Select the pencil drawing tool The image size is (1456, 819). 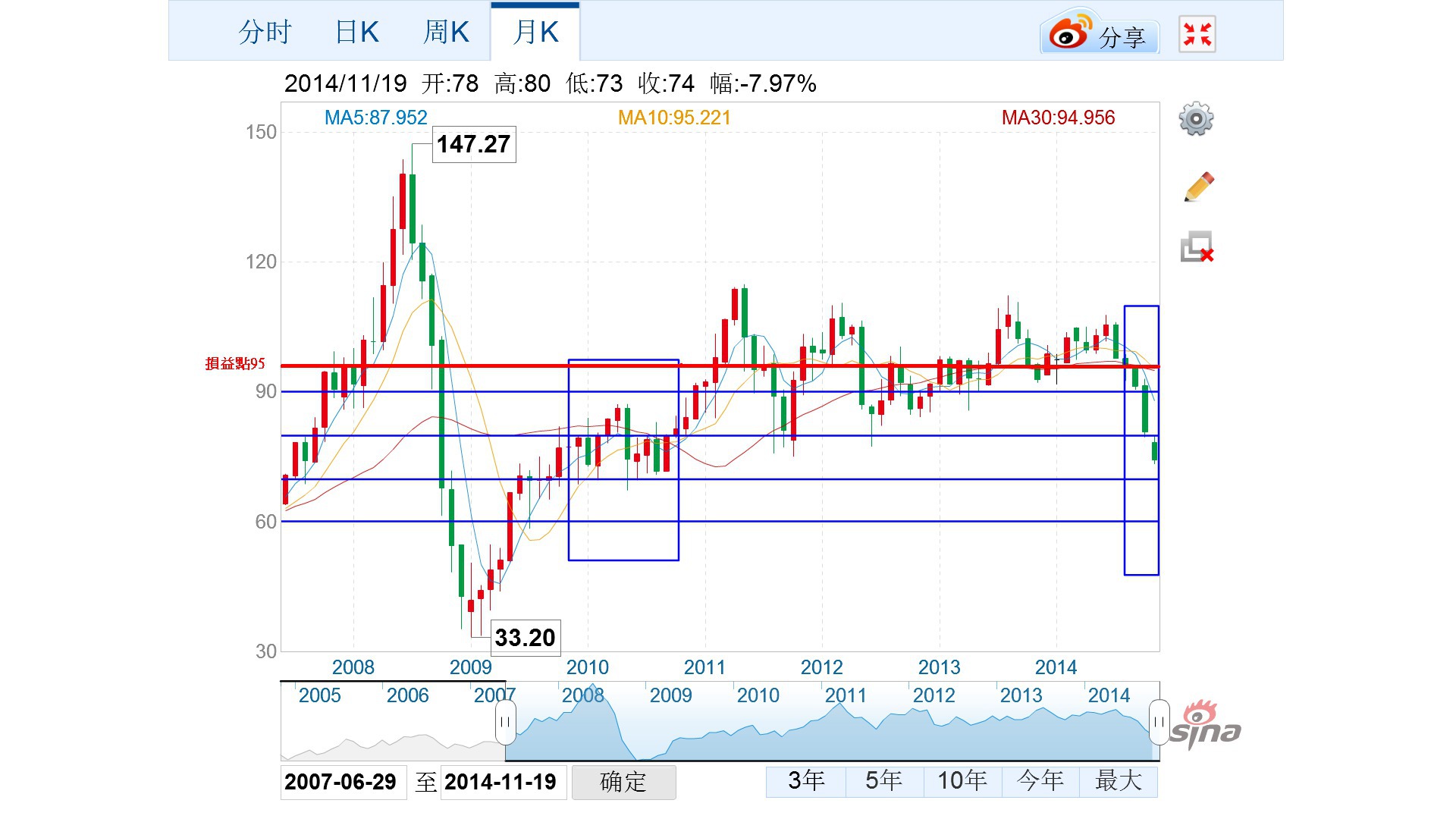pyautogui.click(x=1198, y=187)
